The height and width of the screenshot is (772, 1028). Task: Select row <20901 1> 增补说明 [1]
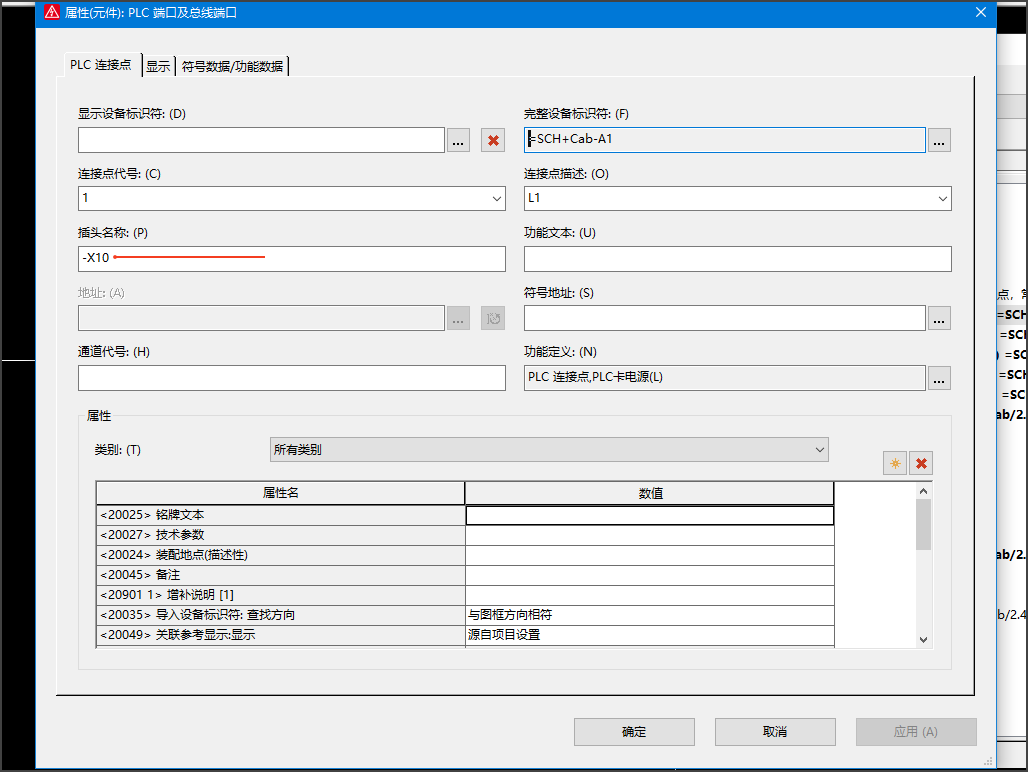tap(281, 595)
